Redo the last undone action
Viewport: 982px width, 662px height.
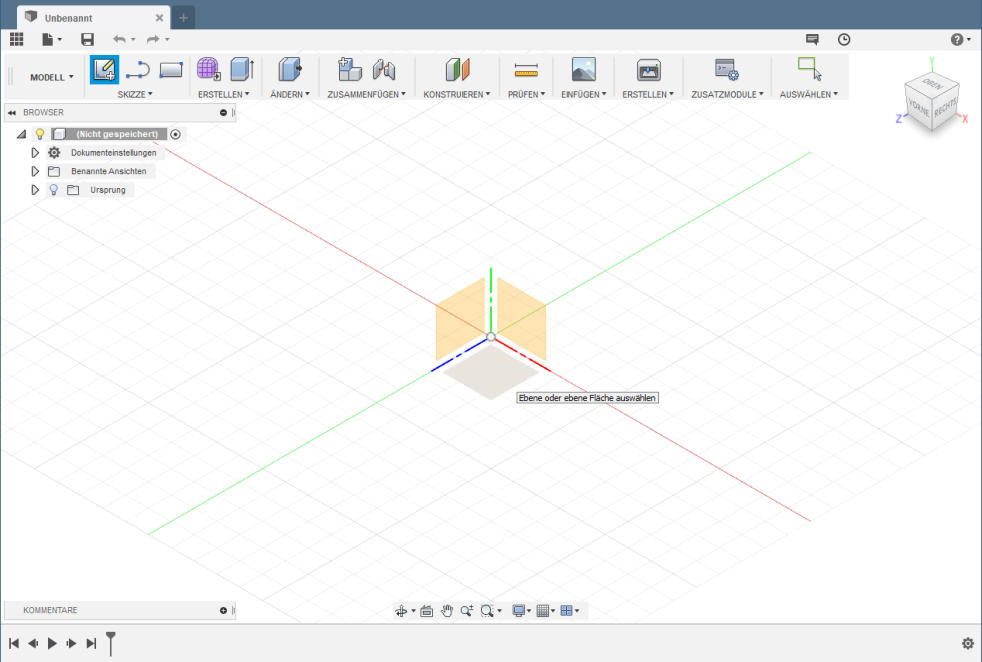tap(153, 39)
